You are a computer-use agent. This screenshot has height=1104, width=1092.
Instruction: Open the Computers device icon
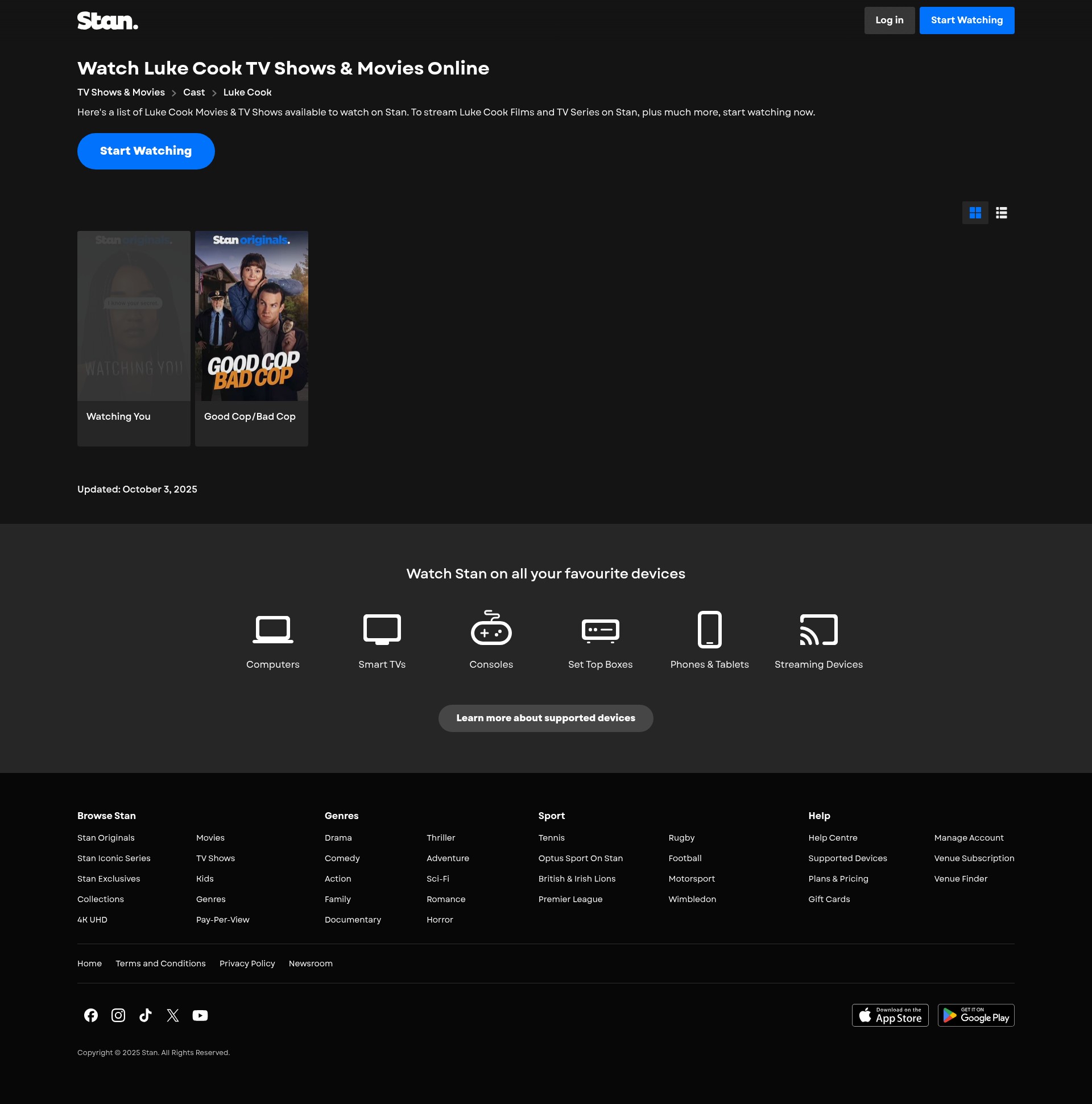272,629
